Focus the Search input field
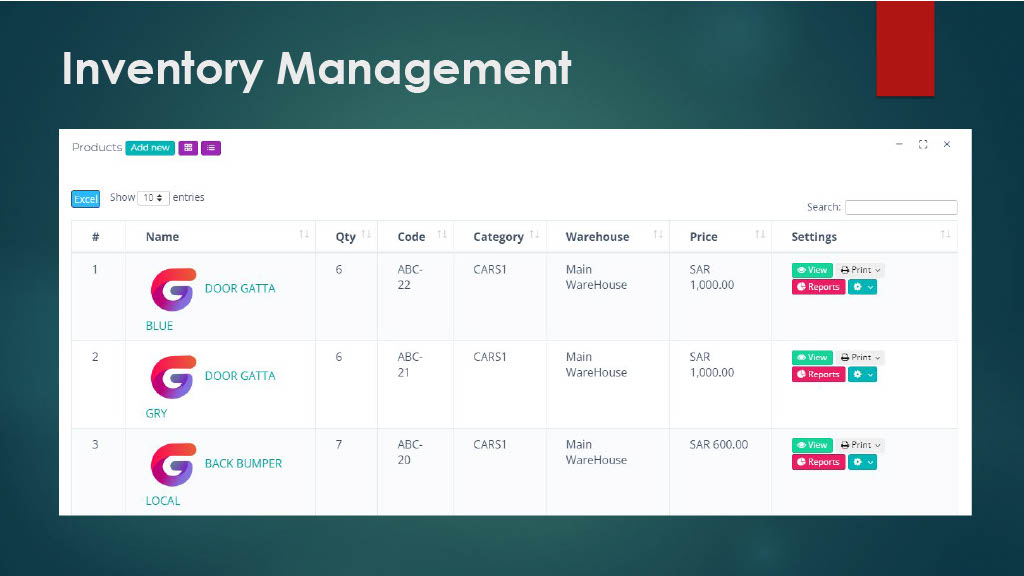This screenshot has width=1024, height=576. point(901,207)
